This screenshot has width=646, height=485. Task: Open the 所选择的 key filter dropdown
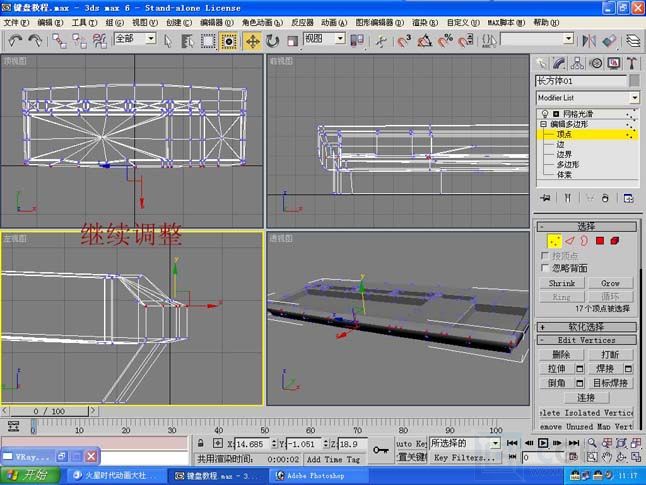495,443
